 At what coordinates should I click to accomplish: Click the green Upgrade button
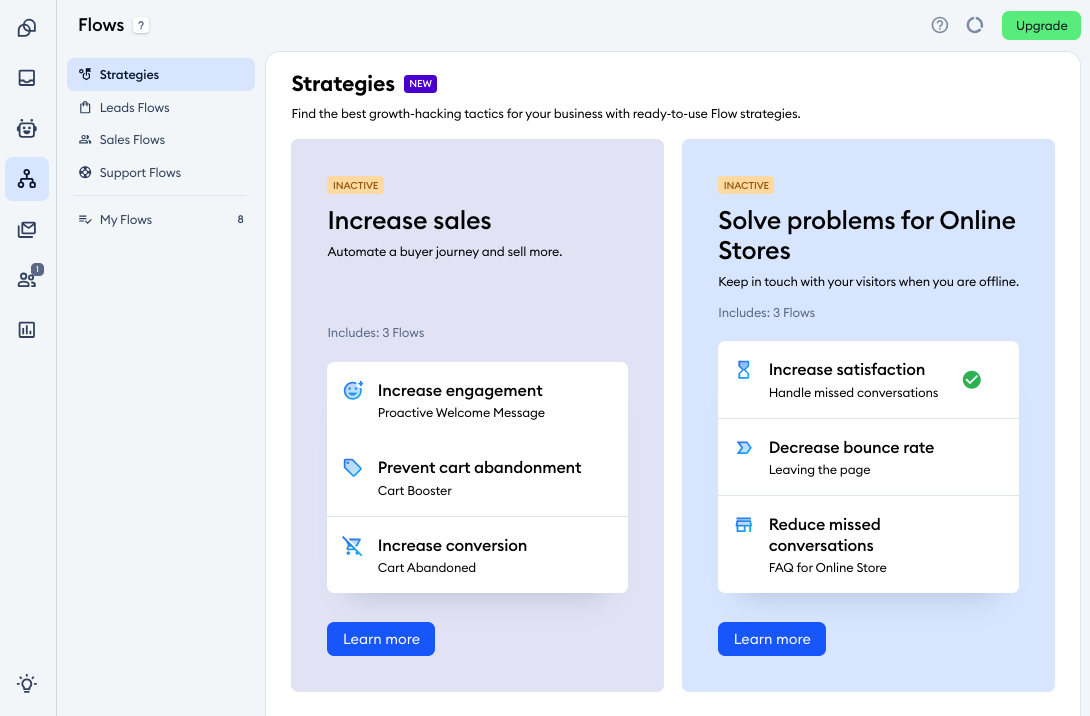[x=1041, y=26]
